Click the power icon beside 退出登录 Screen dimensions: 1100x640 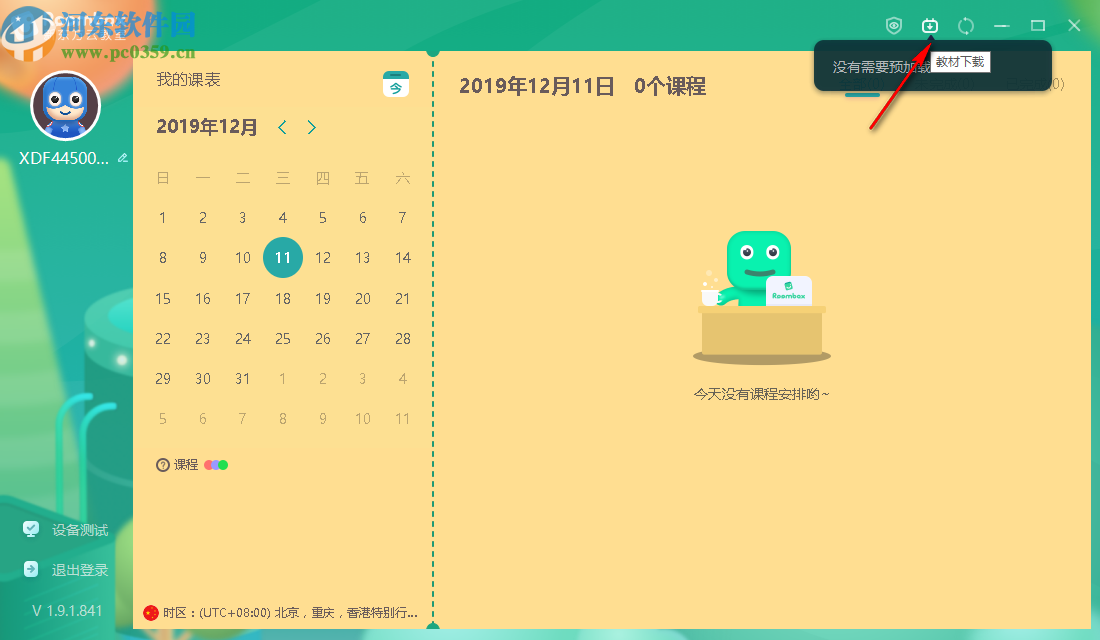coord(29,569)
